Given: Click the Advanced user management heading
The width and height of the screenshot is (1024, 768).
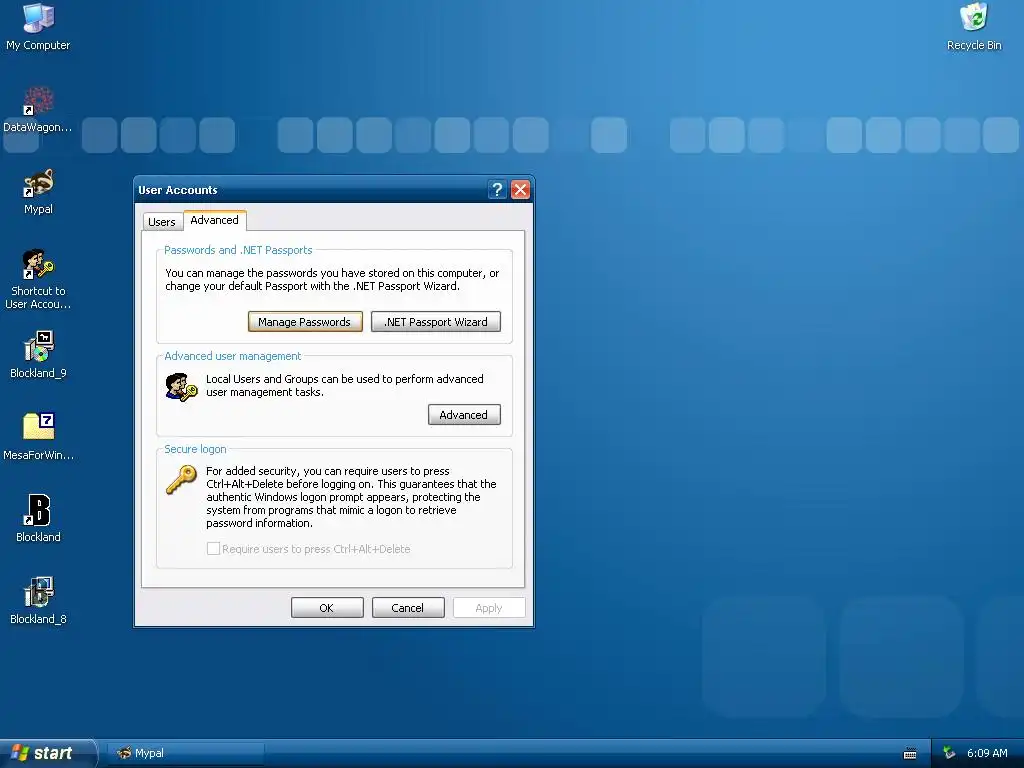Looking at the screenshot, I should tap(232, 356).
